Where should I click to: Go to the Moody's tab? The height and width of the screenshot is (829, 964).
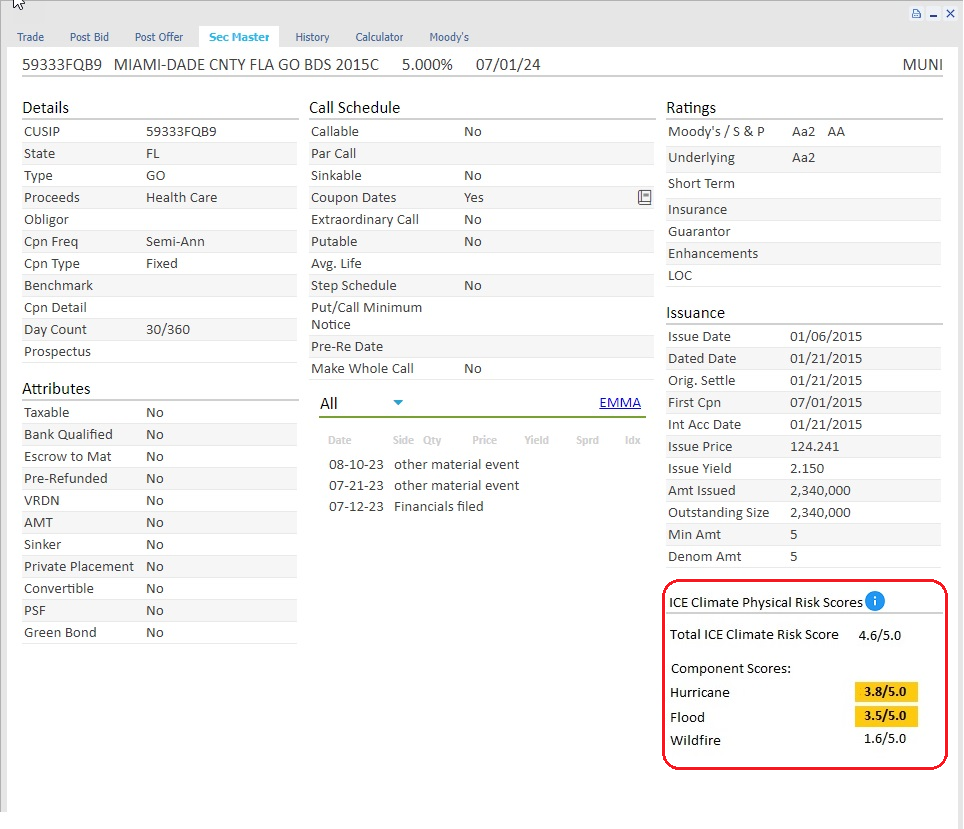tap(449, 37)
